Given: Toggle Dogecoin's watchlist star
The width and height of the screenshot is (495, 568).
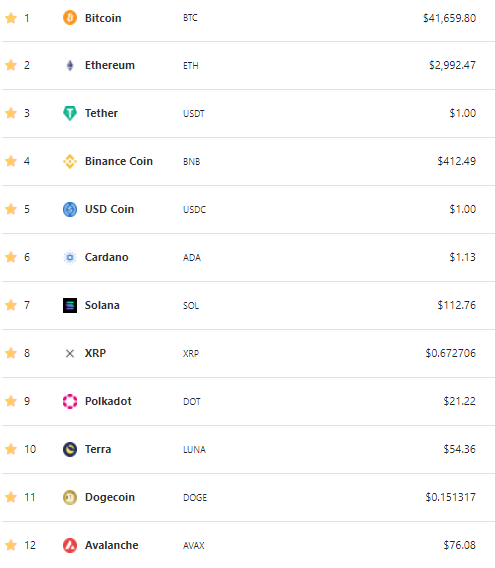Looking at the screenshot, I should coord(11,497).
